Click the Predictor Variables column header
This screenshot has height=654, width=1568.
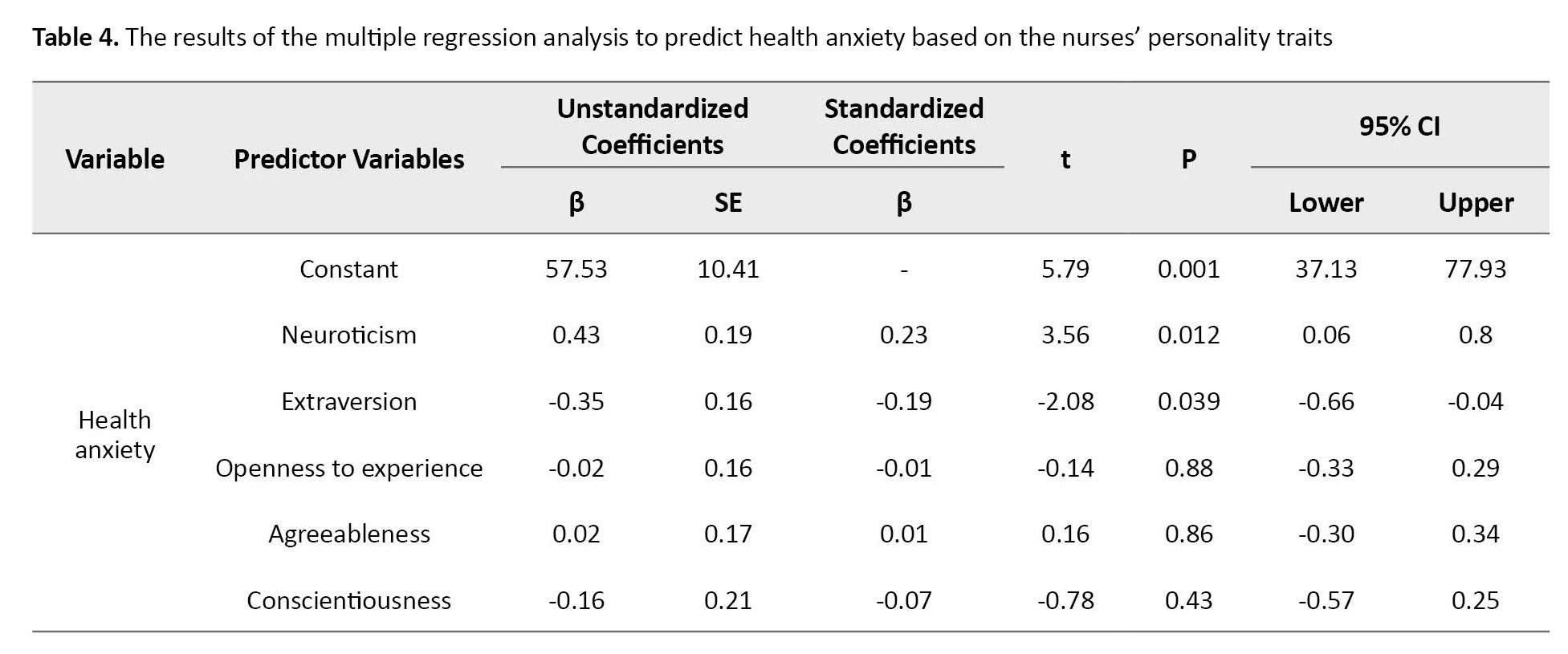tap(348, 159)
